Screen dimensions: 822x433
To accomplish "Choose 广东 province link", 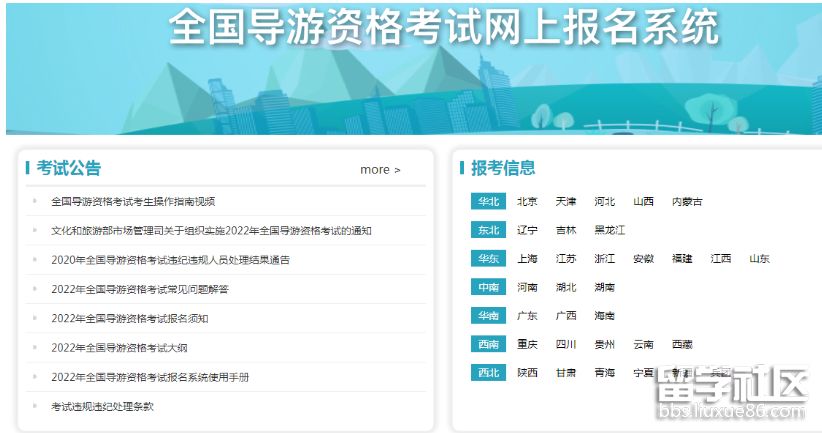I will coord(527,316).
